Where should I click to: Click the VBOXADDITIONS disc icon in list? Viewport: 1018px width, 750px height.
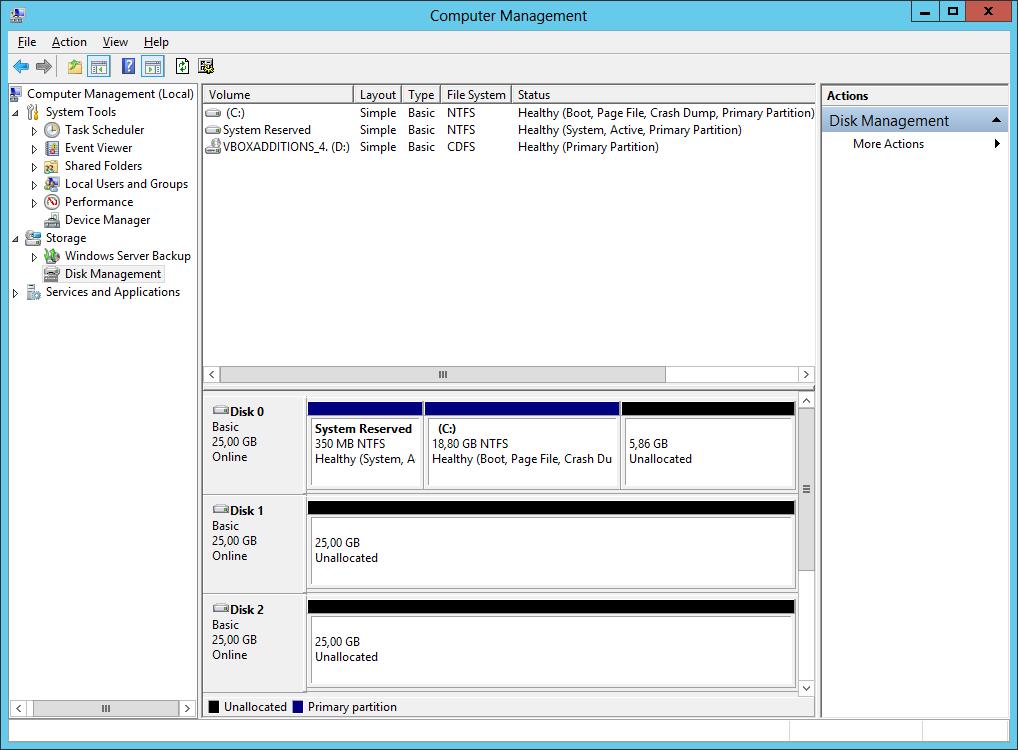pos(213,147)
